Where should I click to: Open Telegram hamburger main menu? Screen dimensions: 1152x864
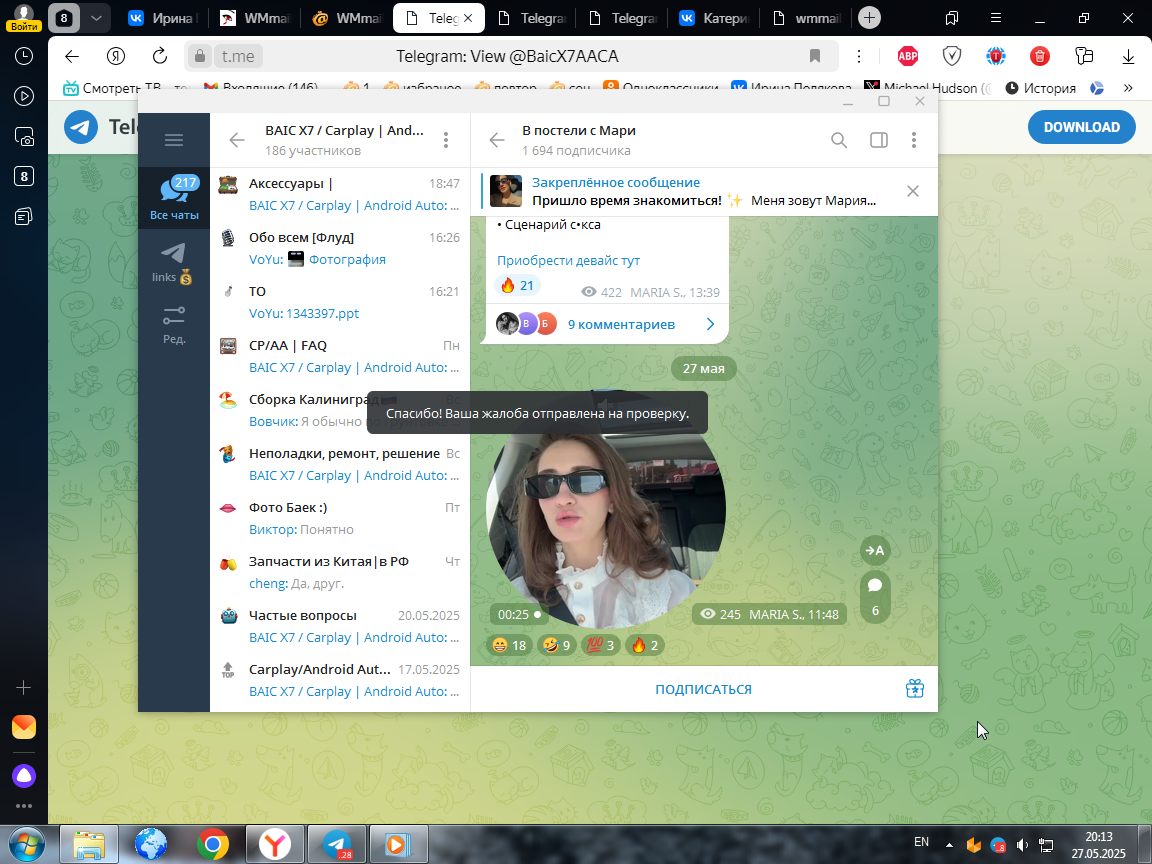tap(174, 140)
